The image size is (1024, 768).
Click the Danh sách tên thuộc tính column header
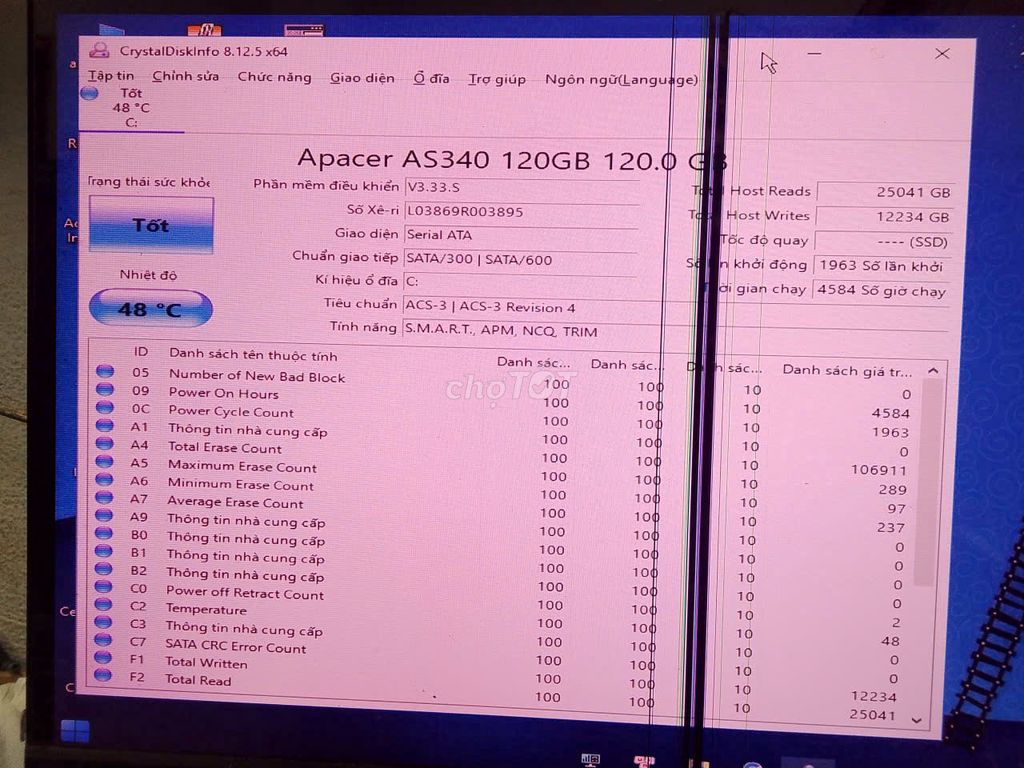[253, 355]
